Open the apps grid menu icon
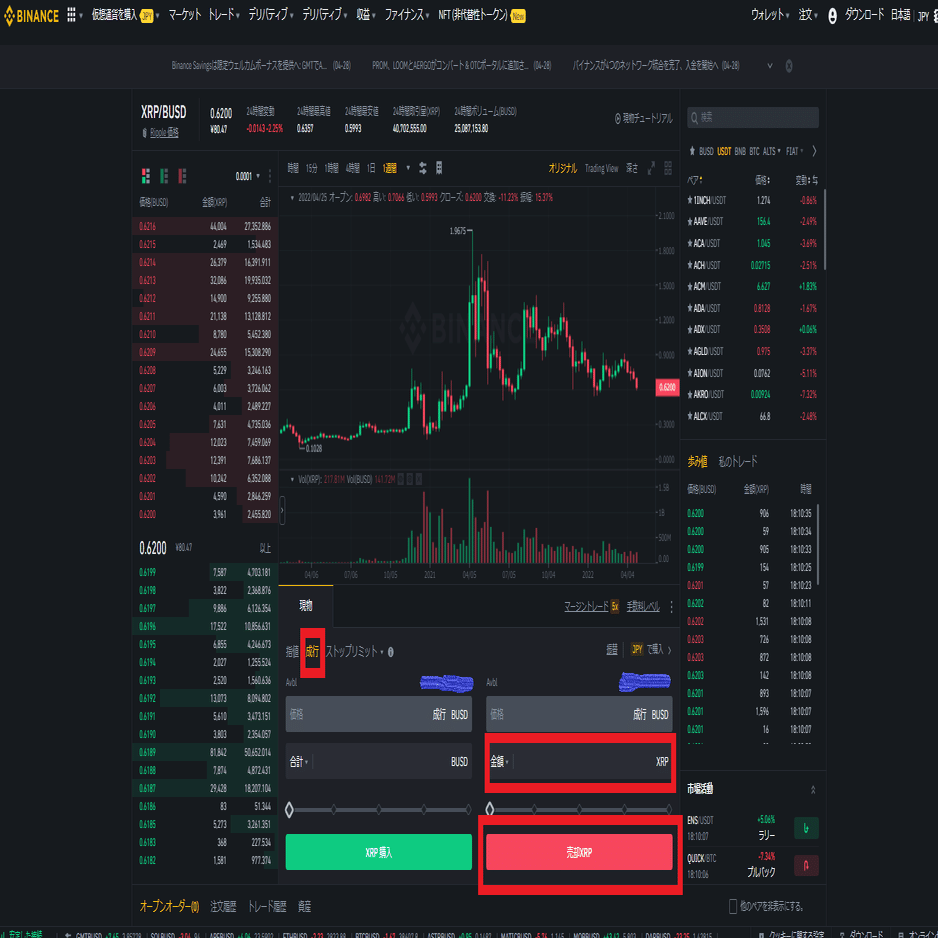This screenshot has width=938, height=938. (x=71, y=14)
